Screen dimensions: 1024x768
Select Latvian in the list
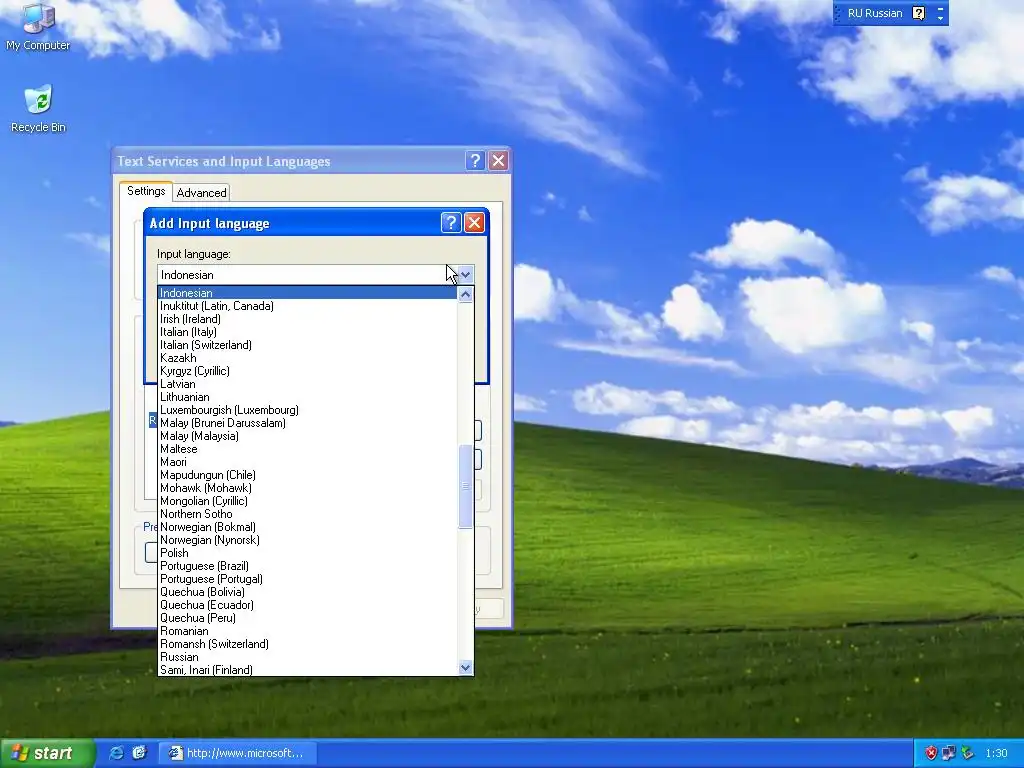coord(308,384)
